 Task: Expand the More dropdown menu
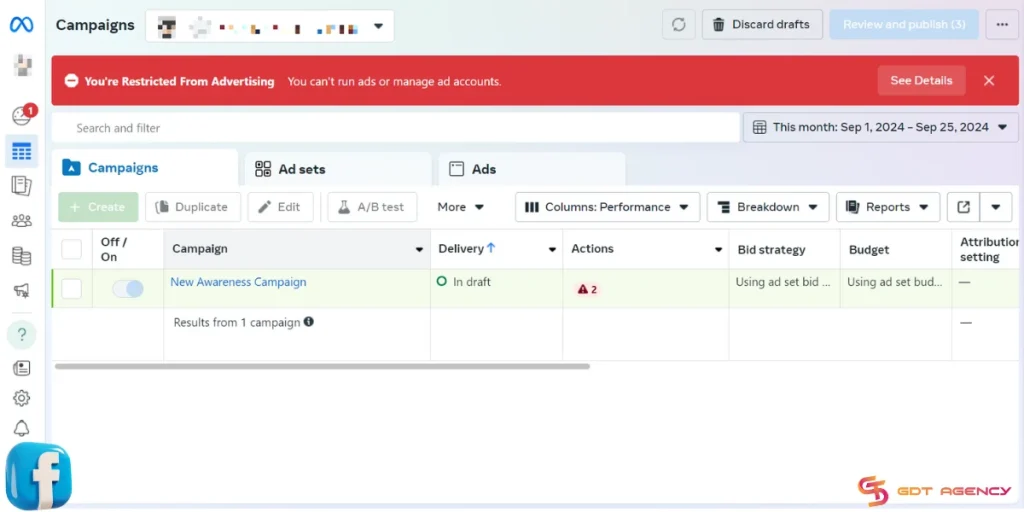tap(460, 207)
